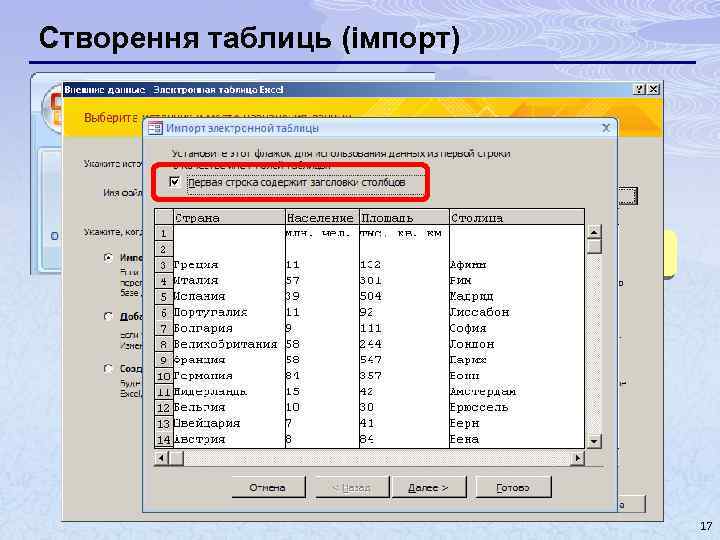This screenshot has height=540, width=720.
Task: Click the Вена capital cell
Action: pos(517,439)
